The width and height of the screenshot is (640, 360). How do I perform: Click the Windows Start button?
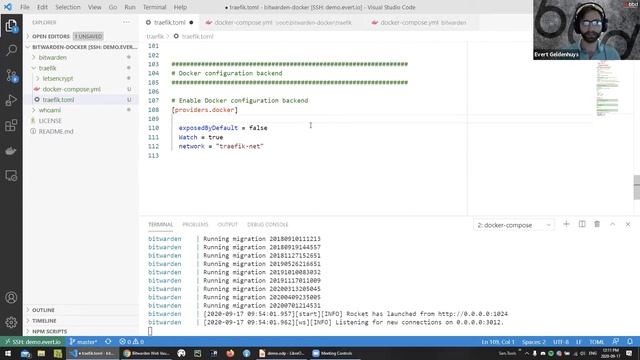pyautogui.click(x=8, y=353)
